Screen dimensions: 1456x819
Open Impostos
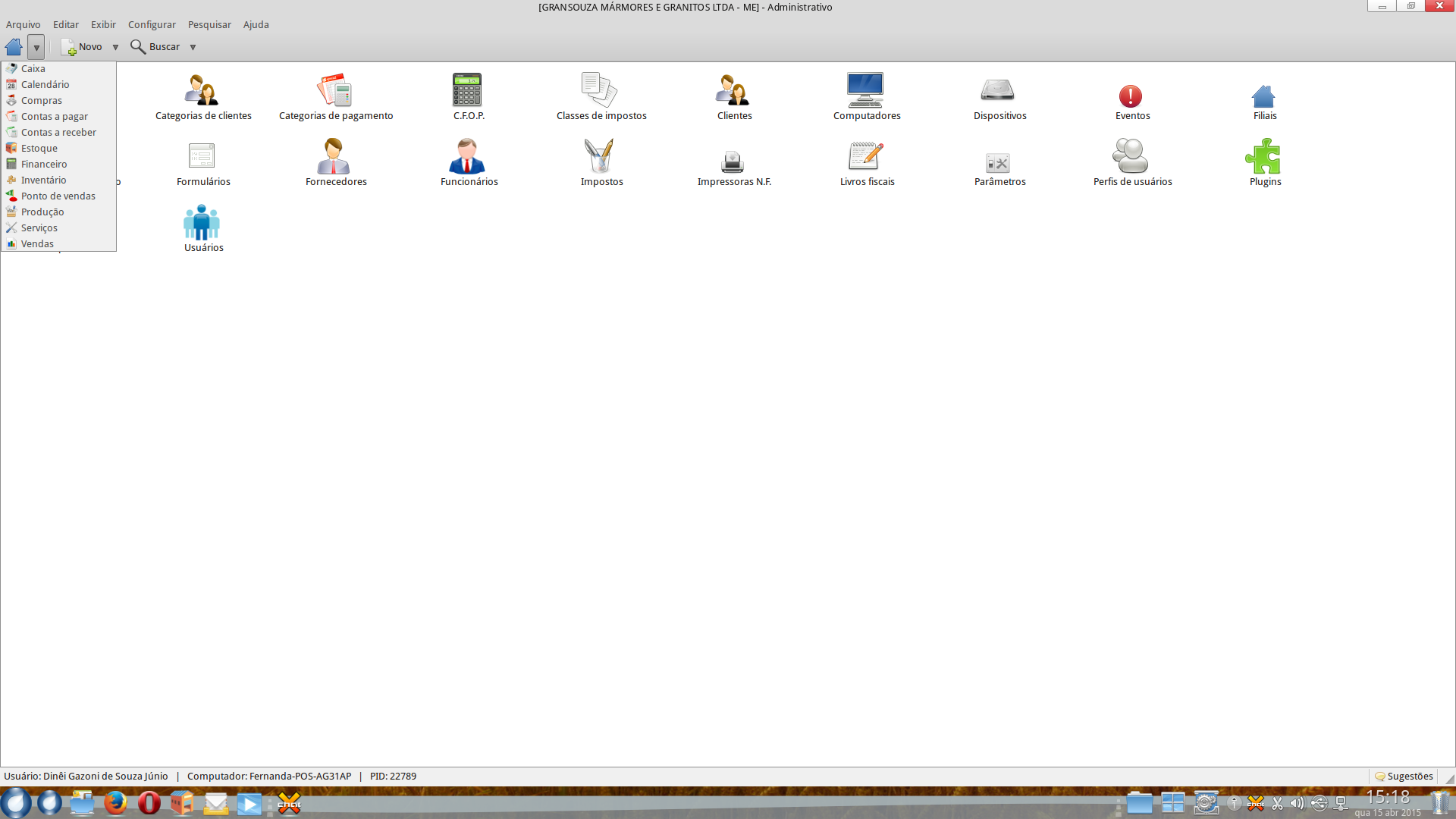[601, 163]
